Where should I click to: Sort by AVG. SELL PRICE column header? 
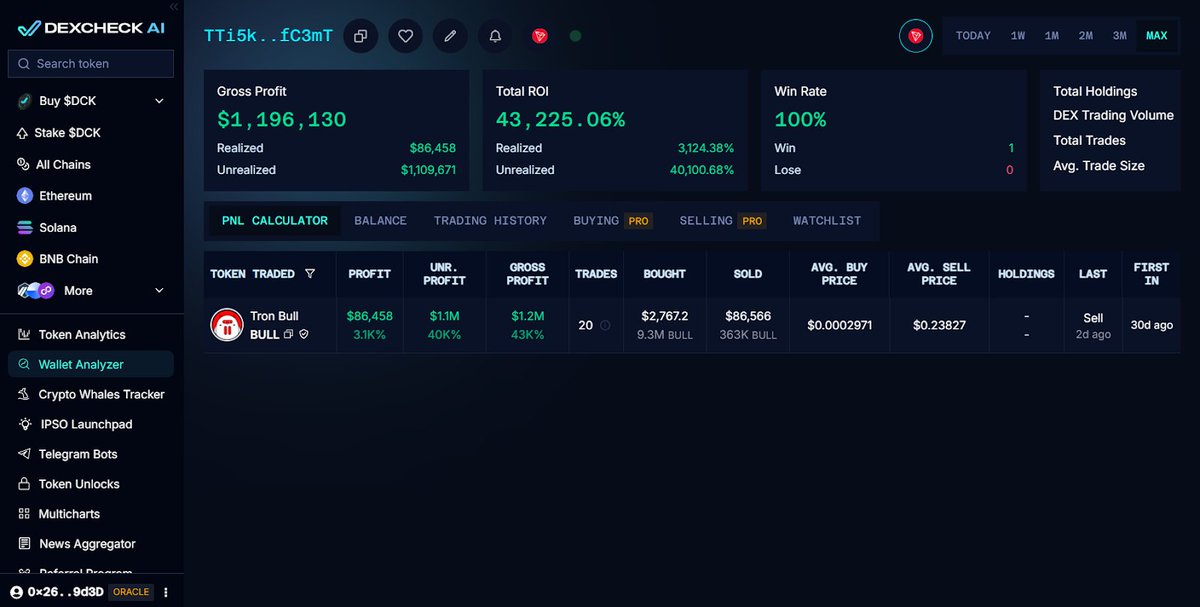click(938, 274)
